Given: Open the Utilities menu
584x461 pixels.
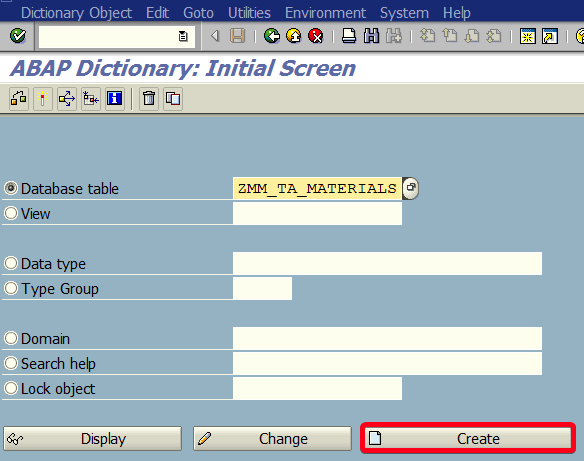Looking at the screenshot, I should [249, 13].
